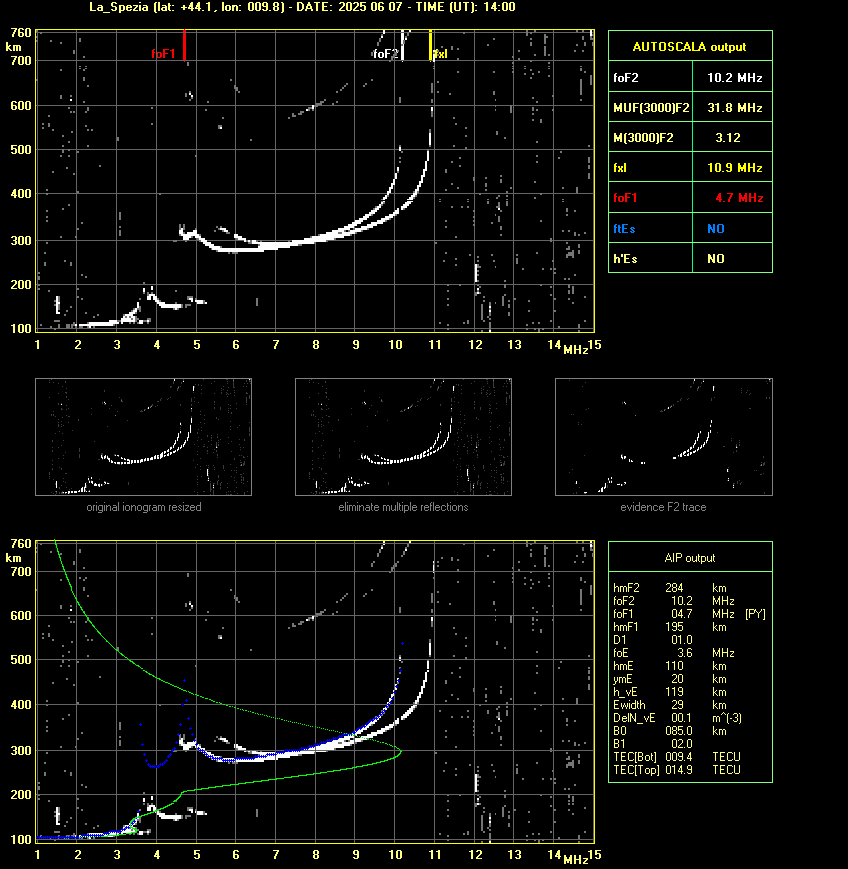Screen dimensions: 848x869
Task: Click the MUF(3000)F2 label cell
Action: pyautogui.click(x=651, y=108)
